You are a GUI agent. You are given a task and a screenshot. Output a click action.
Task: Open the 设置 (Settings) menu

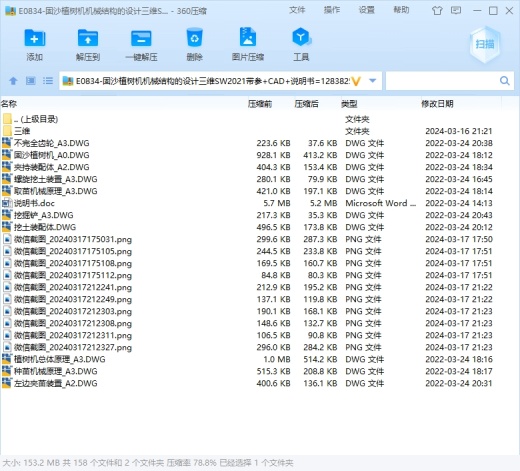pos(366,10)
